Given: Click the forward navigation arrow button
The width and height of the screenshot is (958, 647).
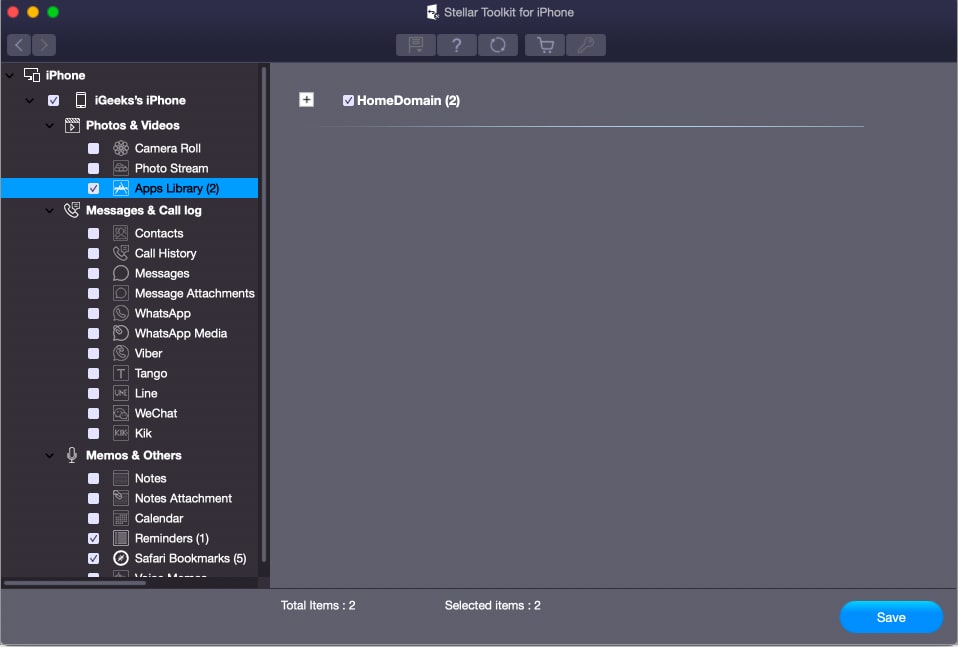Looking at the screenshot, I should click(x=44, y=45).
